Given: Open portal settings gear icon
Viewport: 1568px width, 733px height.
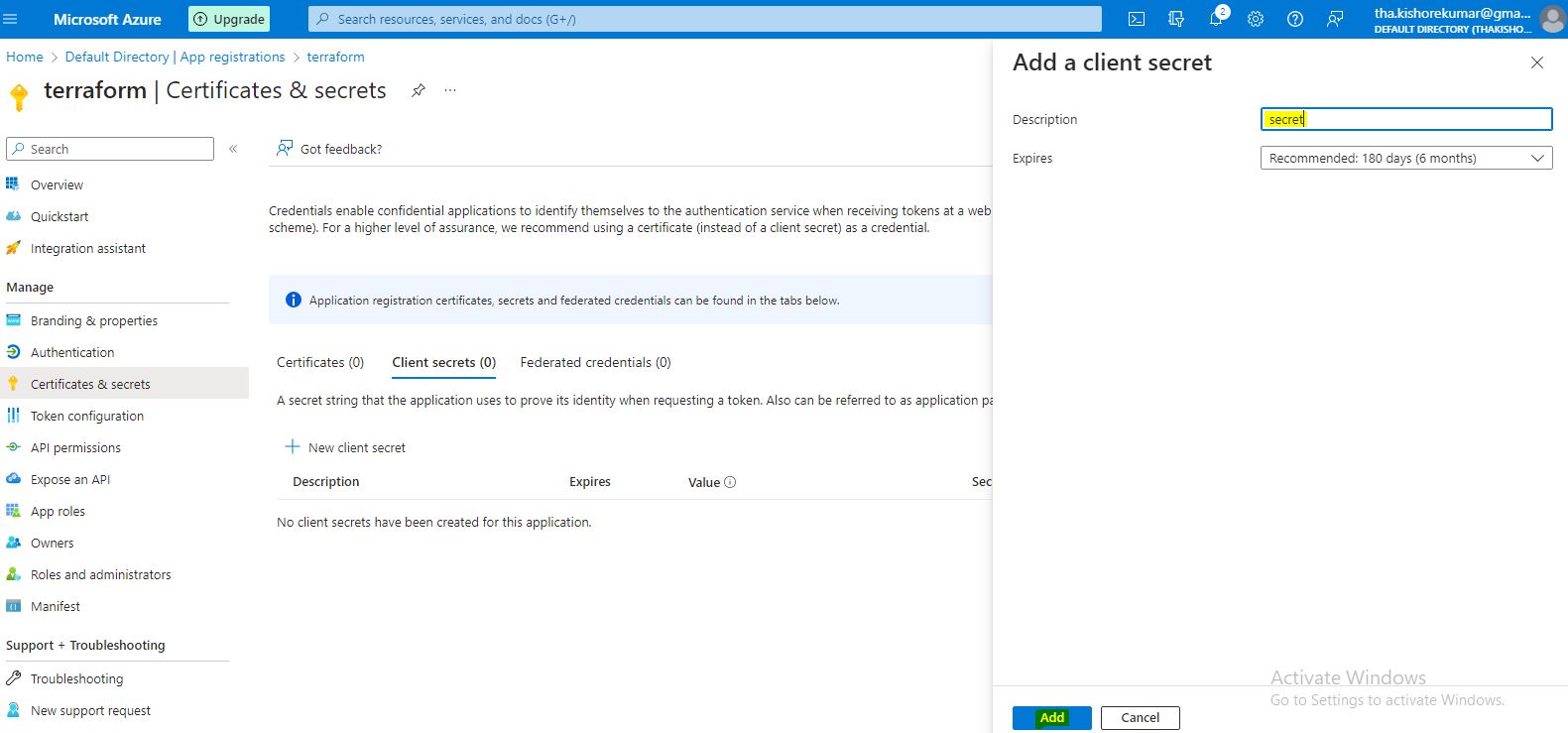Looking at the screenshot, I should [x=1256, y=19].
